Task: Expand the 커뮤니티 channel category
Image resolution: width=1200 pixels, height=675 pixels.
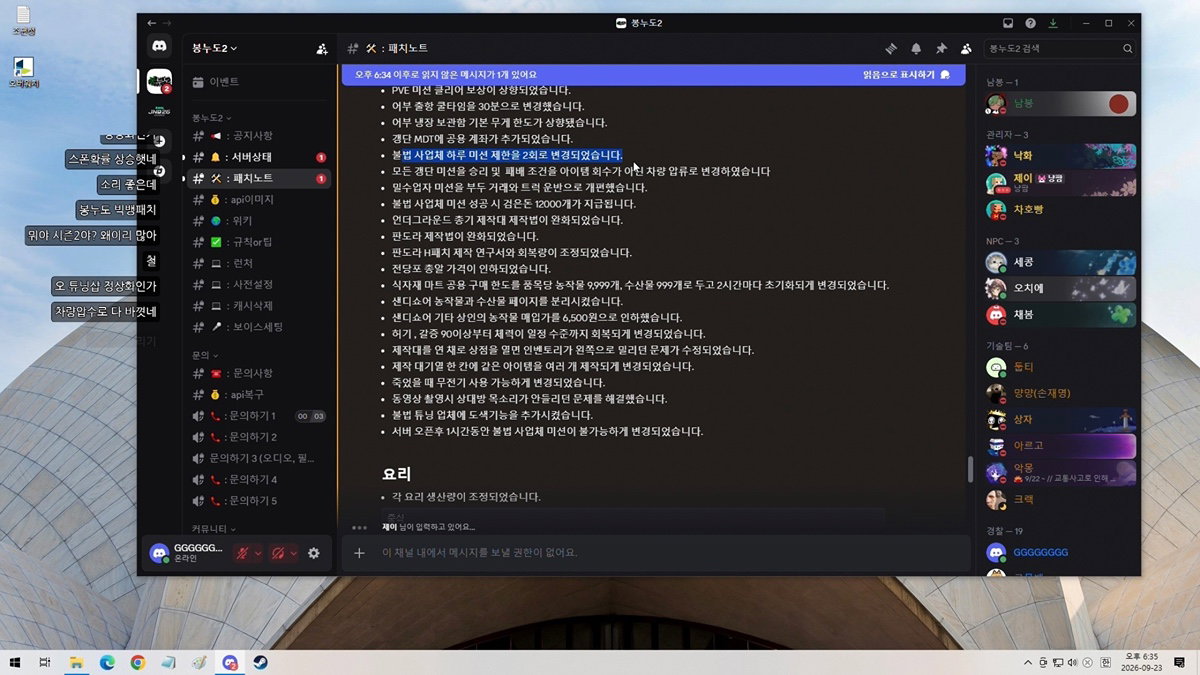Action: coord(213,528)
